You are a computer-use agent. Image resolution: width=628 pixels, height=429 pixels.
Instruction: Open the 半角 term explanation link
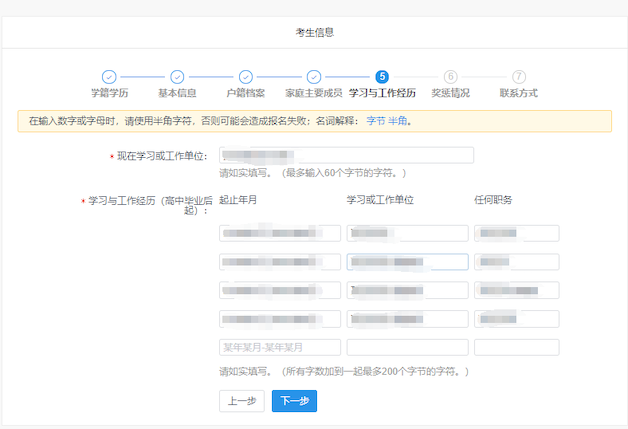[397, 121]
